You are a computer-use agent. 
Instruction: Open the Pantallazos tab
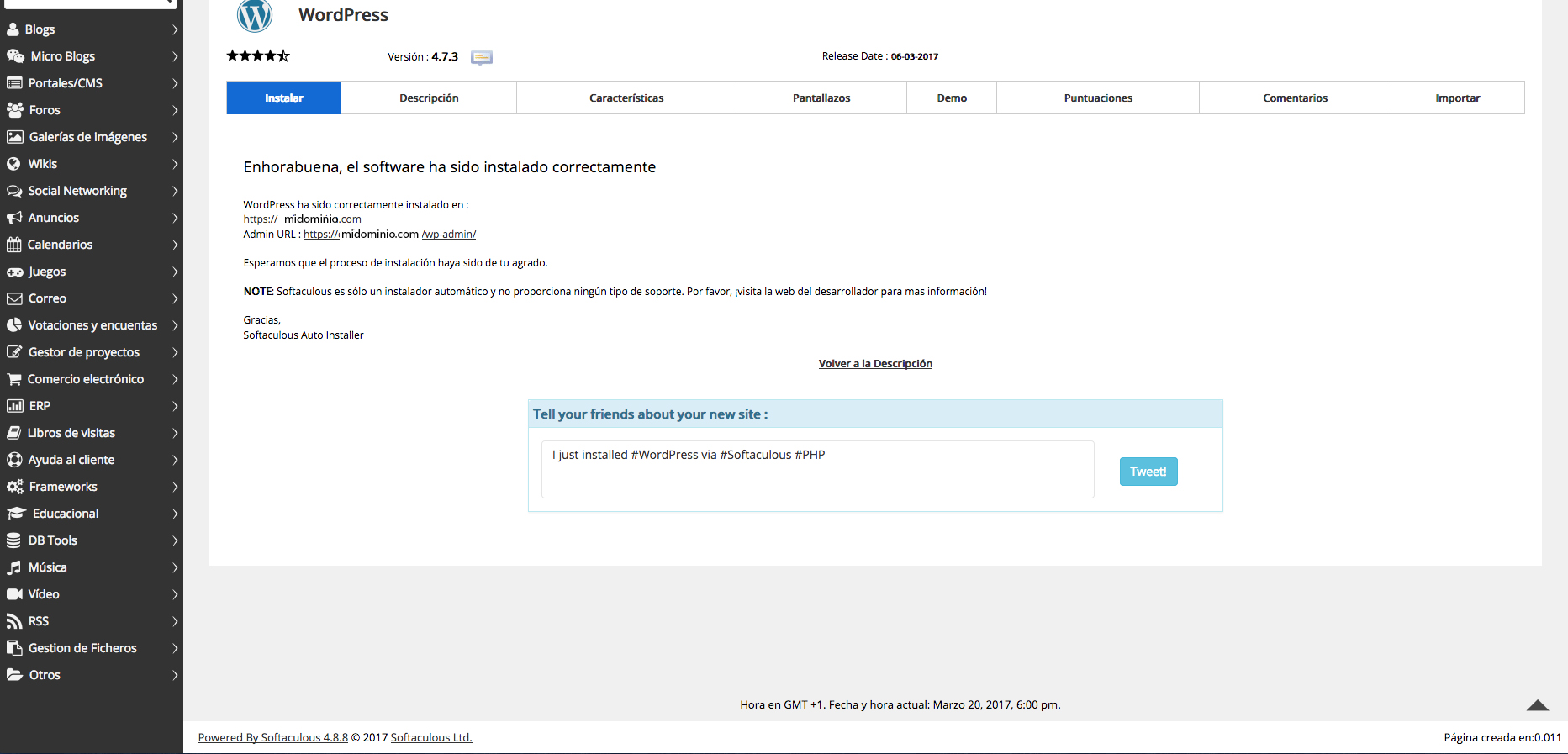coord(821,98)
